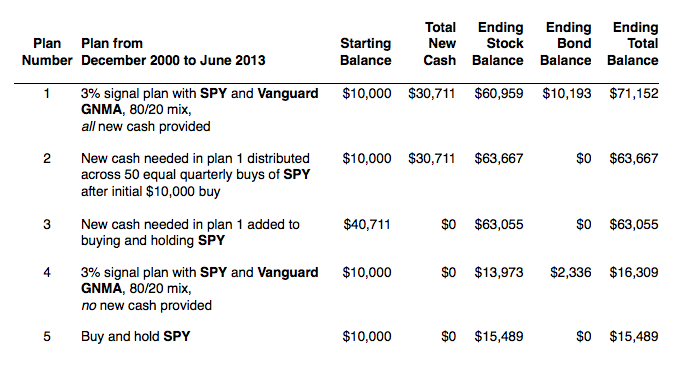Click the Ending Bond Balance header
The image size is (678, 365).
pos(566,44)
